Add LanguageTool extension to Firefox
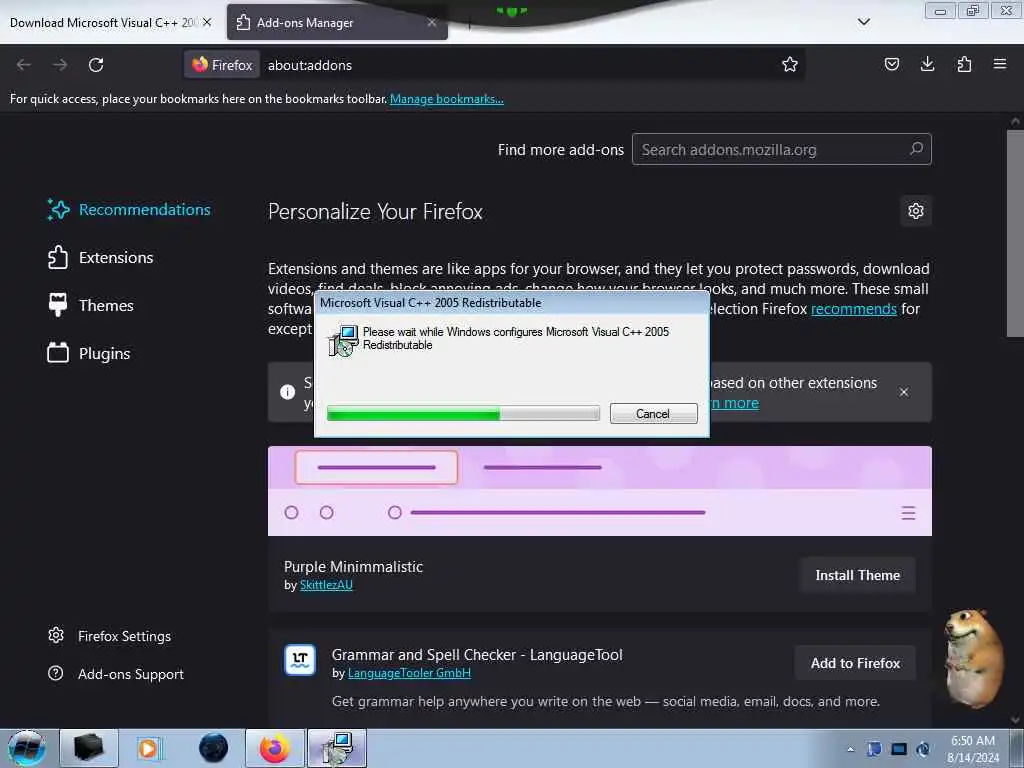1024x768 pixels. (x=855, y=664)
